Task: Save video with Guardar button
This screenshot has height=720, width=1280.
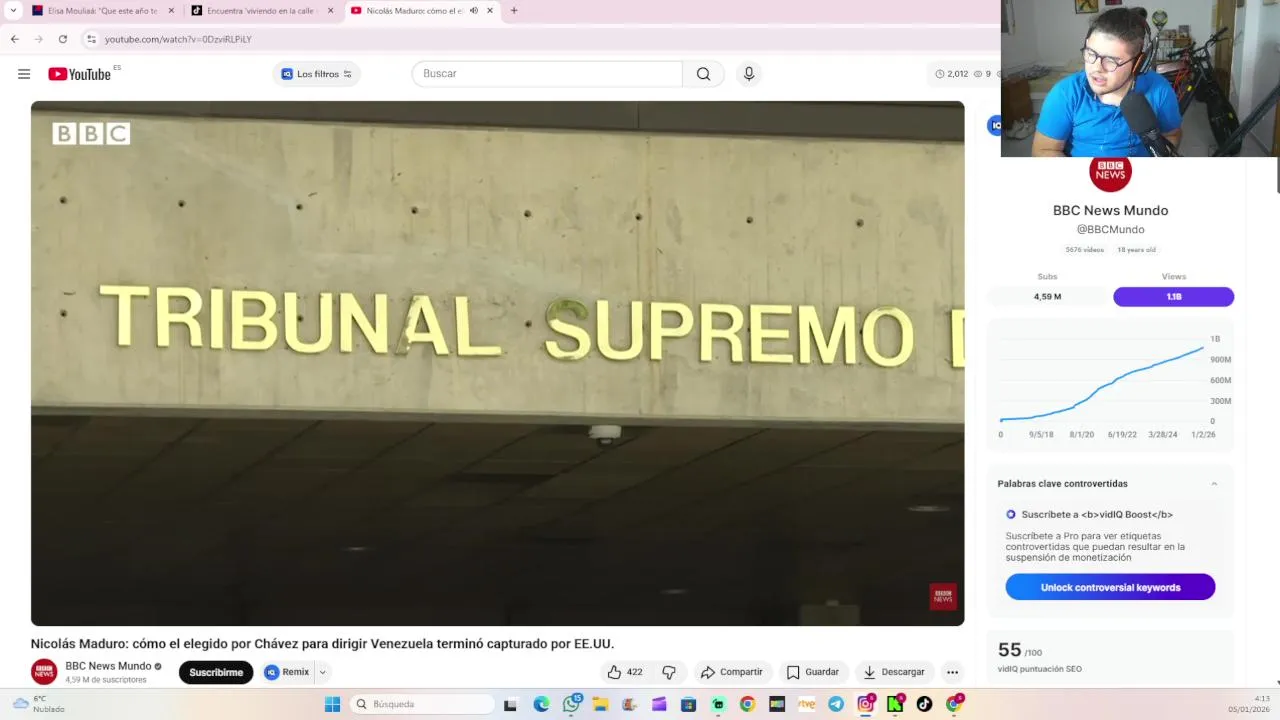Action: pos(813,672)
